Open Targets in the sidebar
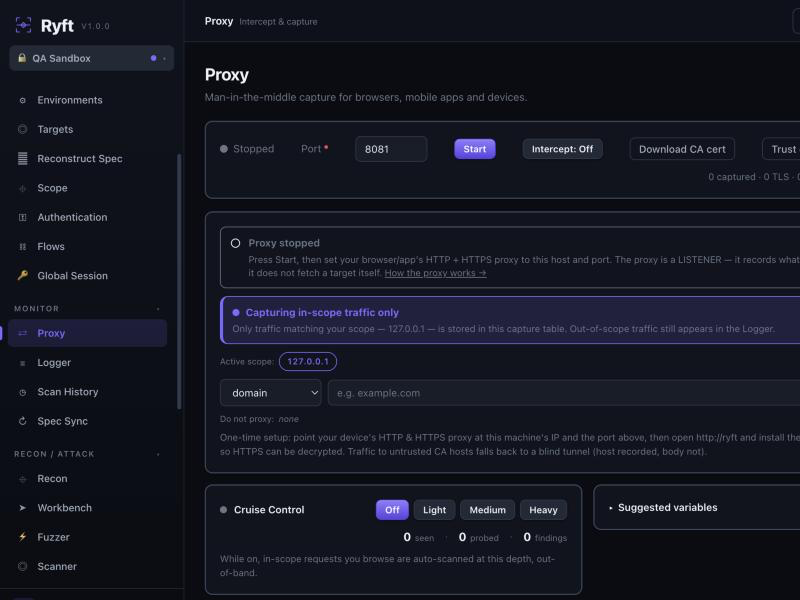This screenshot has height=600, width=800. tap(87, 130)
